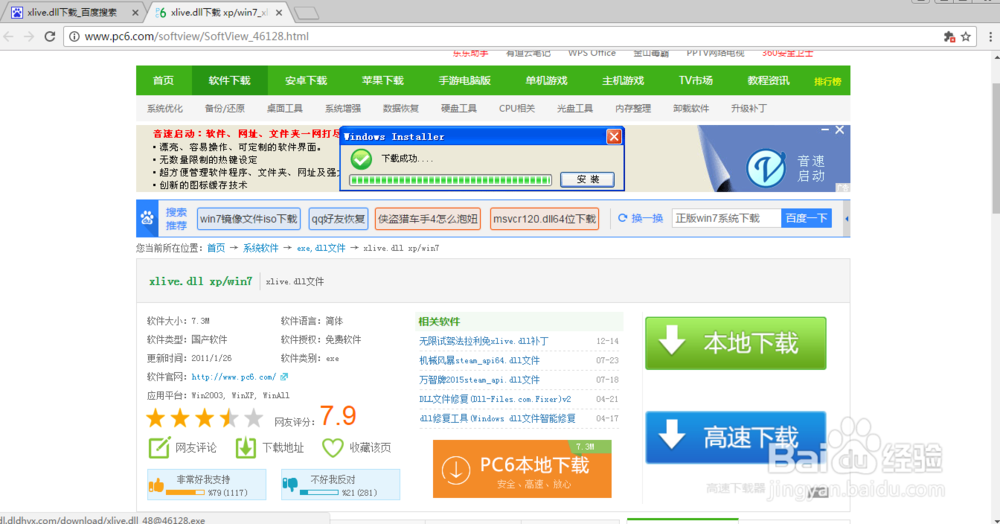This screenshot has width=1000, height=524.
Task: Click the msvcr120.dll64位下载 suggestion
Action: (545, 219)
